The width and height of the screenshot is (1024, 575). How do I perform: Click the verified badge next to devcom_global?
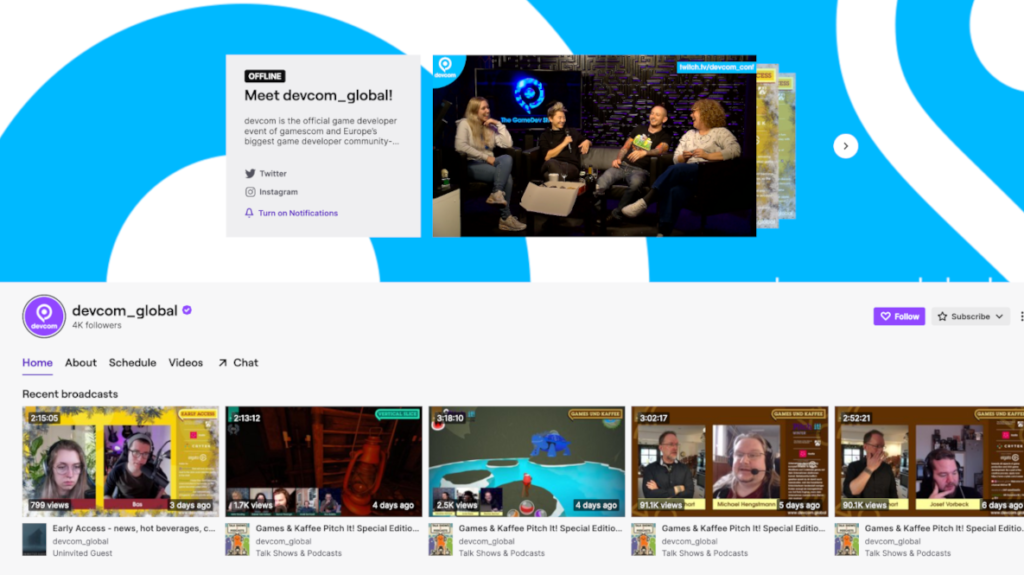point(187,310)
